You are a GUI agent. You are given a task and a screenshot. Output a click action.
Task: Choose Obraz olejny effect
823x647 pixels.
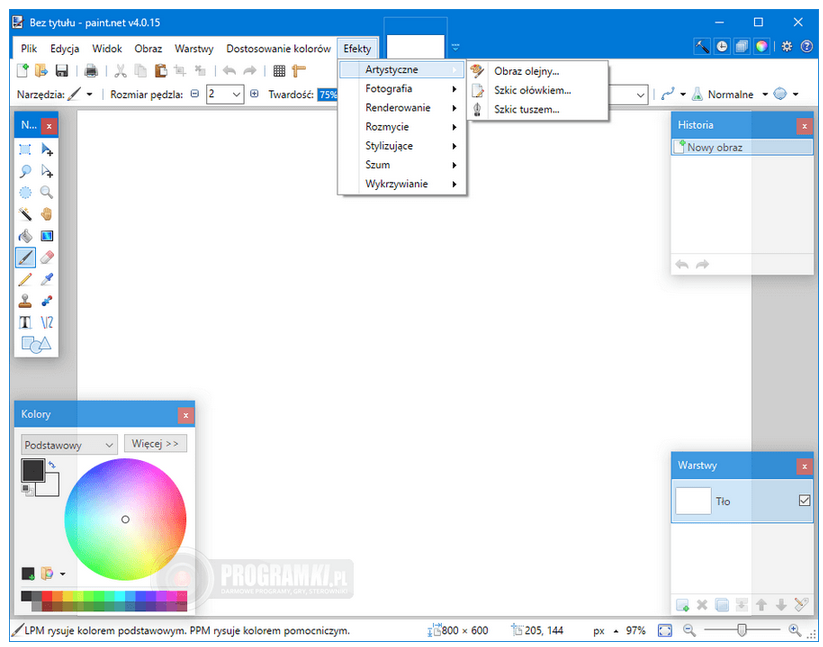537,71
